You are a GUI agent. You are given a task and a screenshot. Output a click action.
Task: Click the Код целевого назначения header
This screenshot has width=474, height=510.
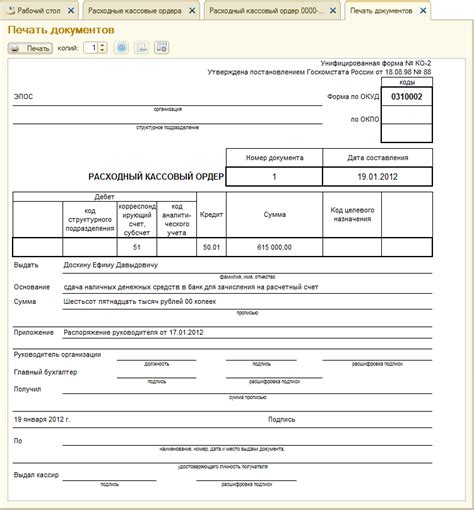click(x=352, y=214)
